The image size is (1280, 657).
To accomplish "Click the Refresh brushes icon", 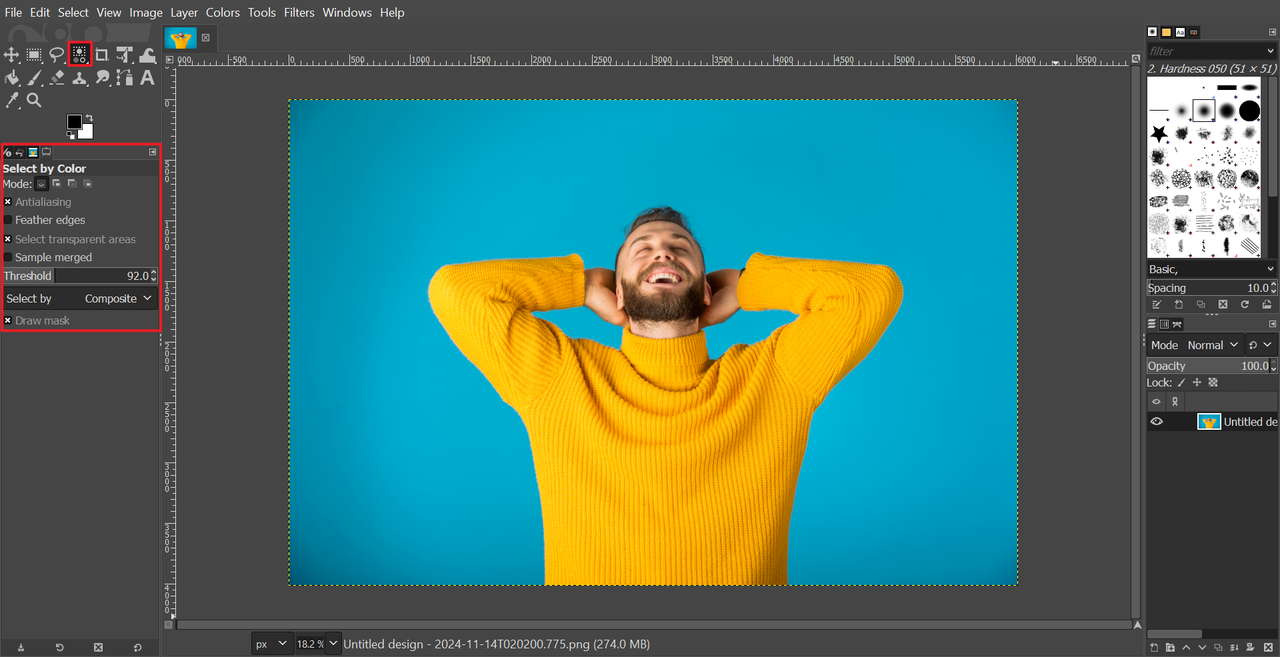I will pyautogui.click(x=1245, y=304).
